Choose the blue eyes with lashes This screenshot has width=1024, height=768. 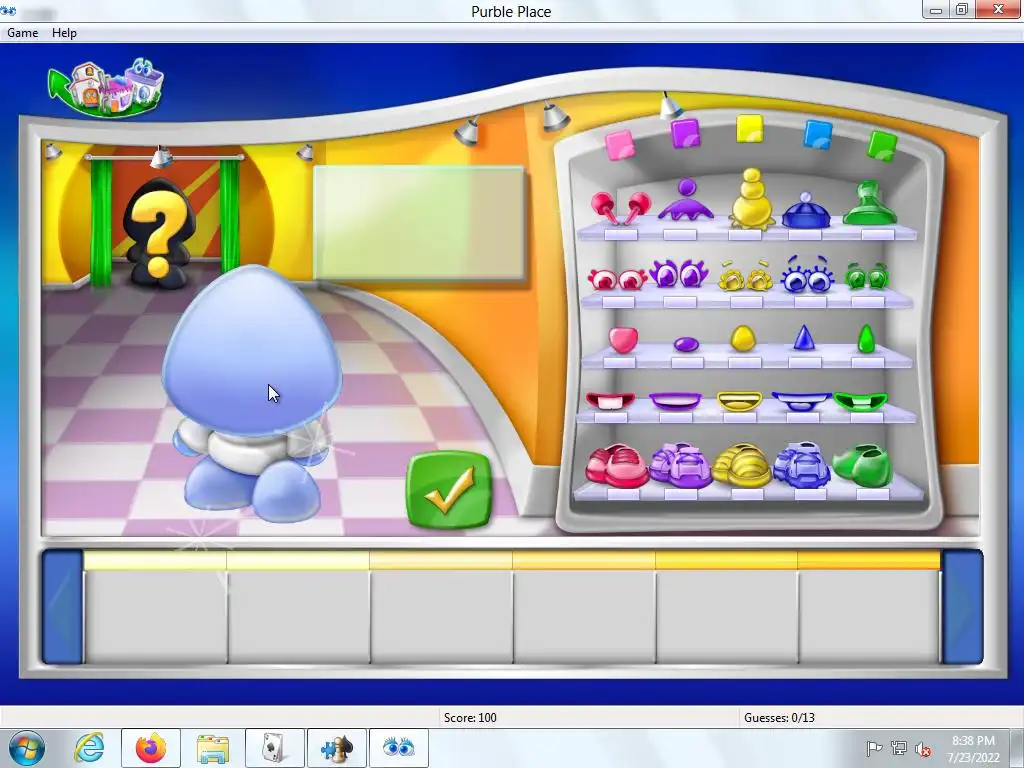click(x=807, y=274)
